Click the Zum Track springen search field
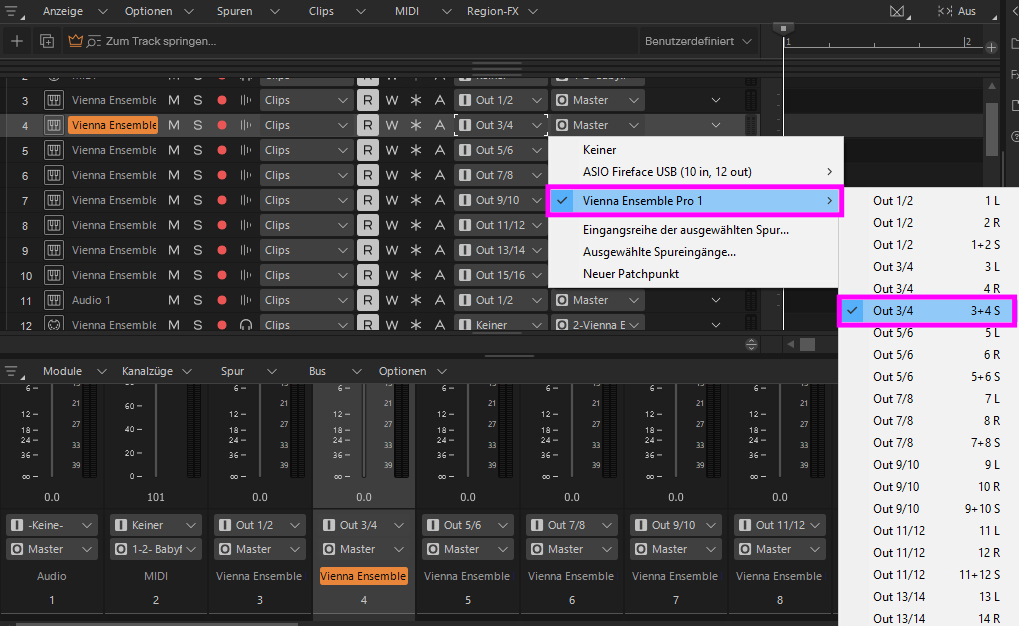This screenshot has width=1019, height=626. pyautogui.click(x=161, y=41)
